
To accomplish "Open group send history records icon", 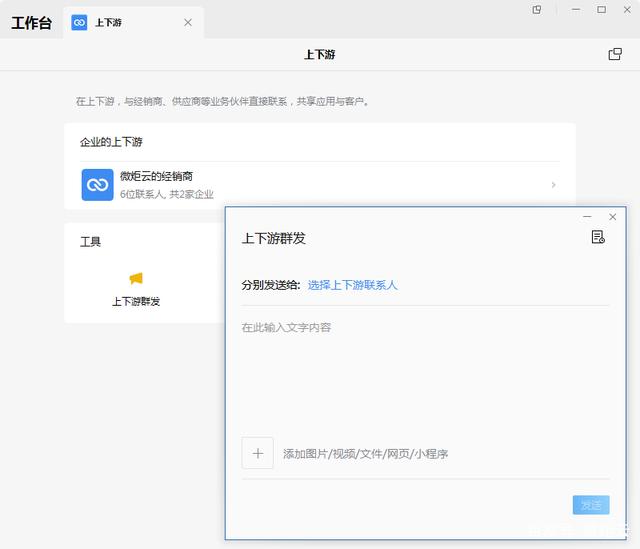I will coord(598,237).
